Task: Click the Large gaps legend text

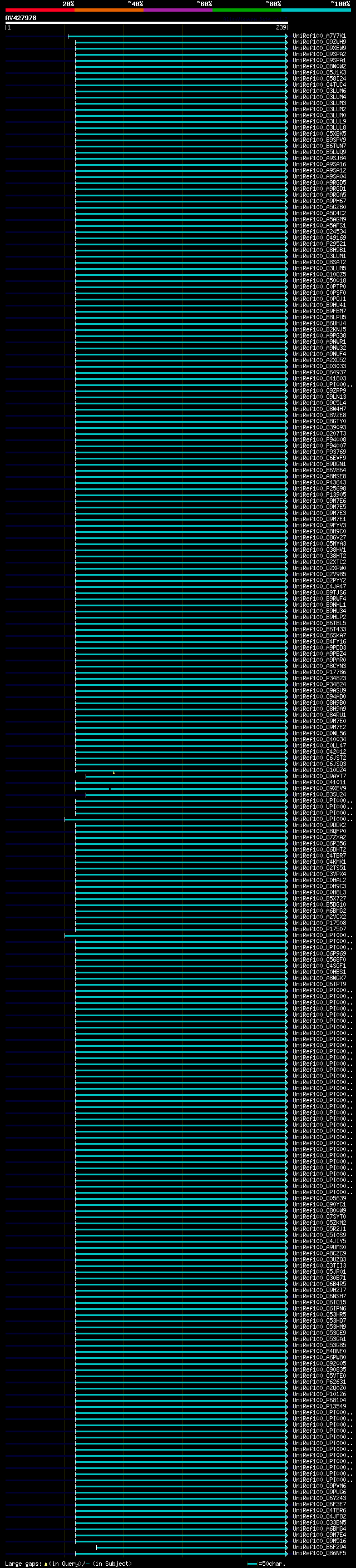Action: coord(68,1563)
